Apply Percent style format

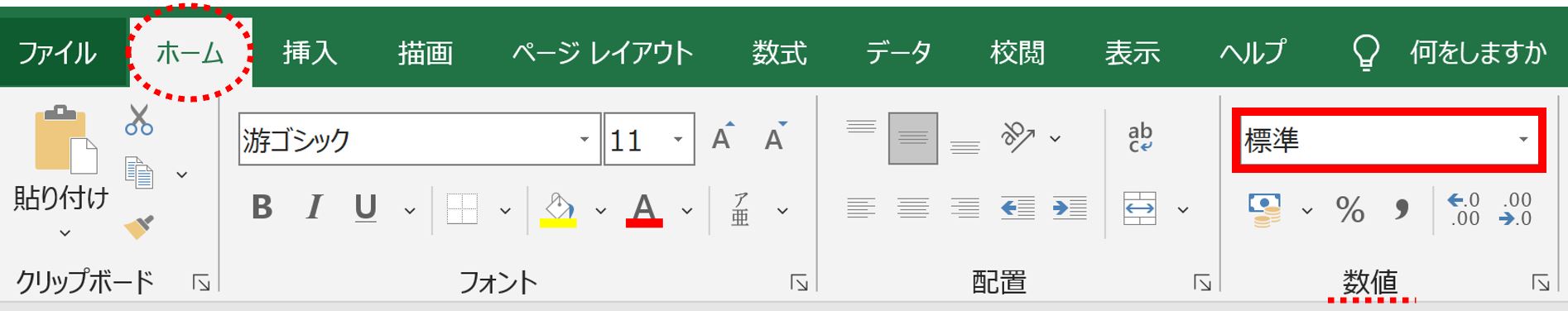pos(1350,210)
